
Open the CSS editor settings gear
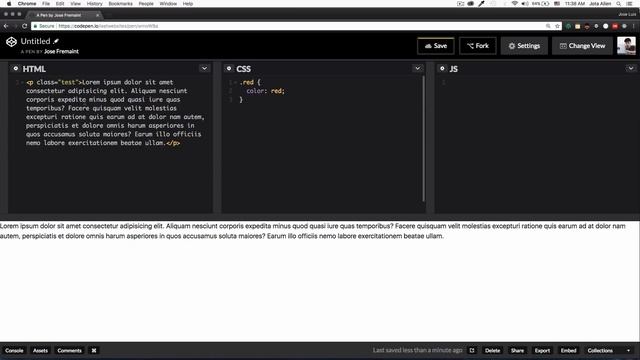(229, 69)
